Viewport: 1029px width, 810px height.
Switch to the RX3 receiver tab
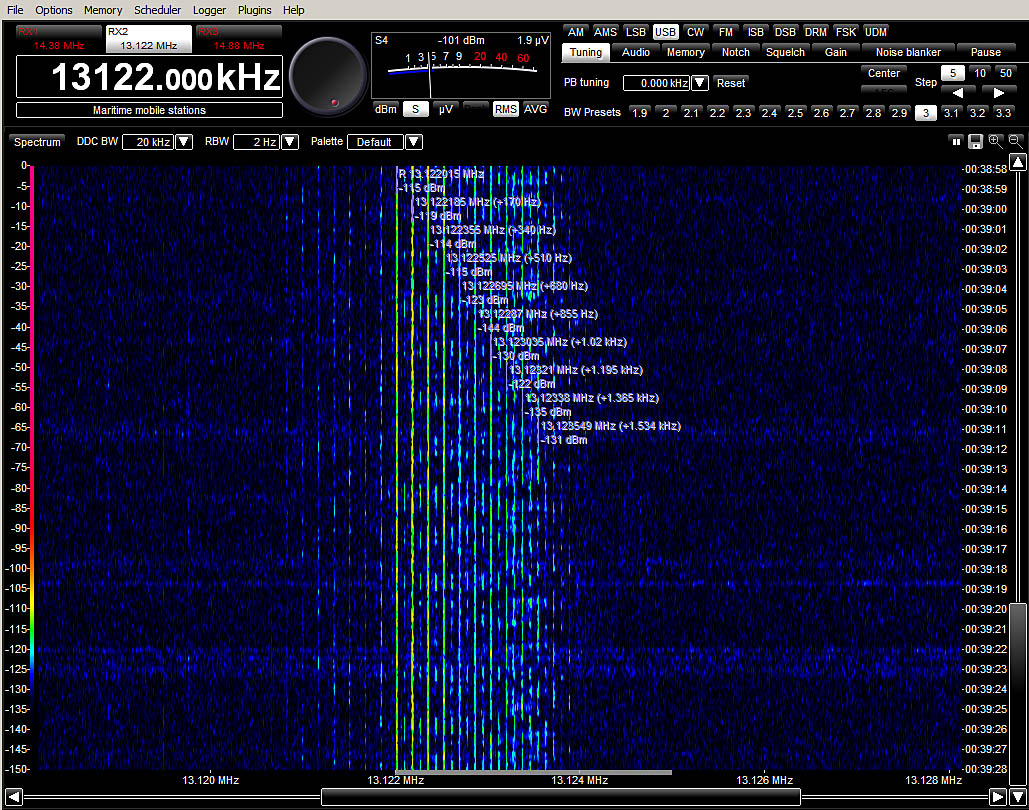pos(239,39)
